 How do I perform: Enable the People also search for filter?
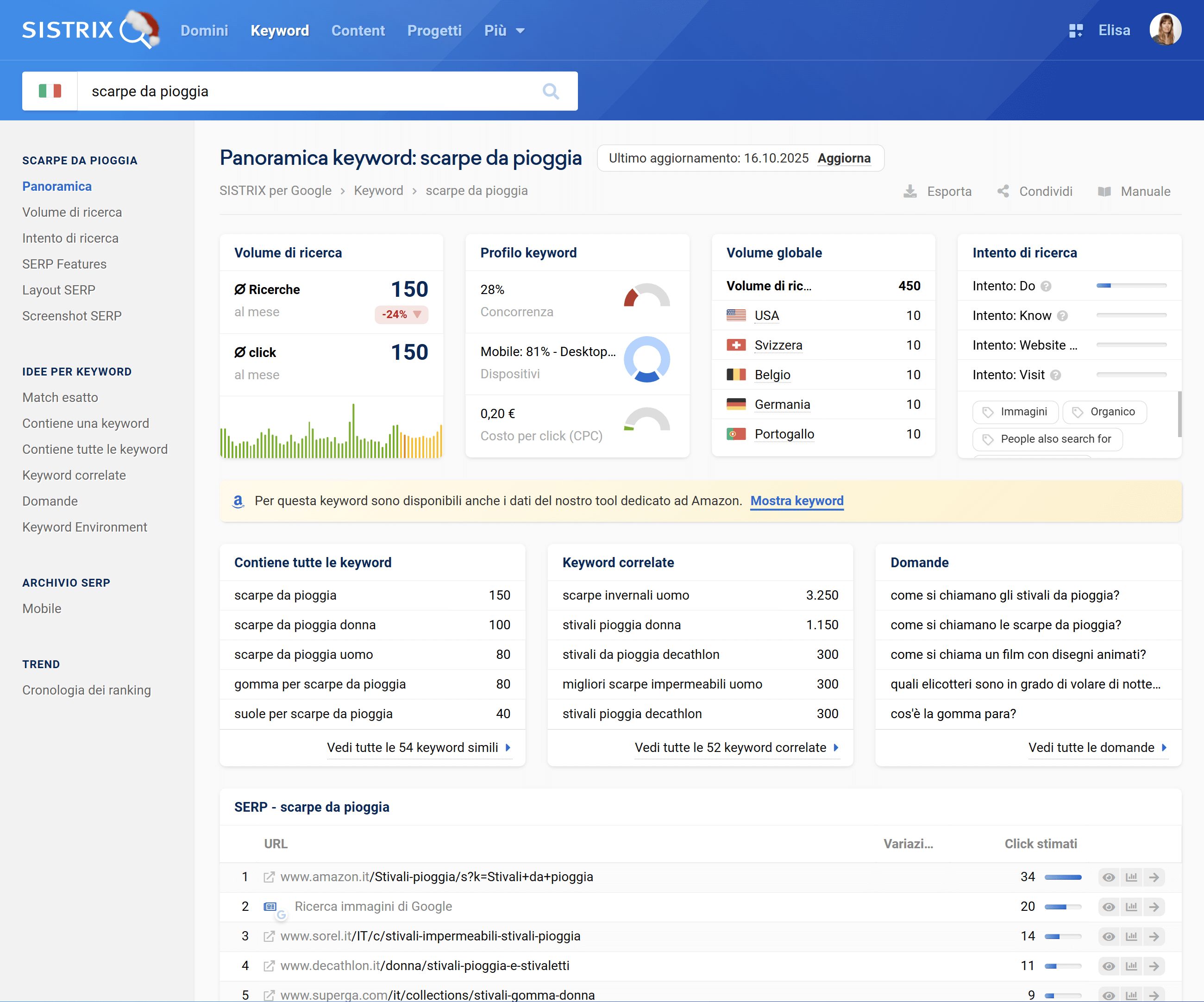[x=1047, y=439]
